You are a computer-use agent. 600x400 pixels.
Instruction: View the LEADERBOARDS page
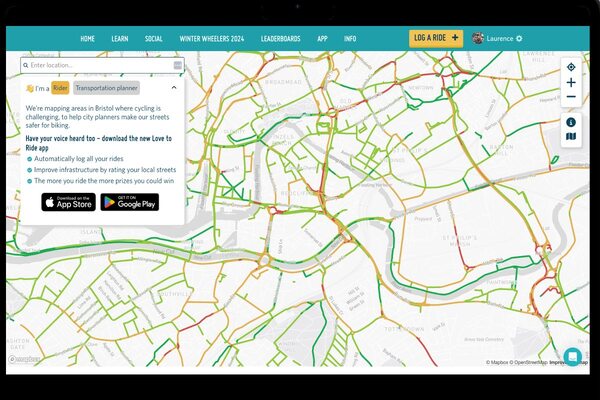[280, 39]
